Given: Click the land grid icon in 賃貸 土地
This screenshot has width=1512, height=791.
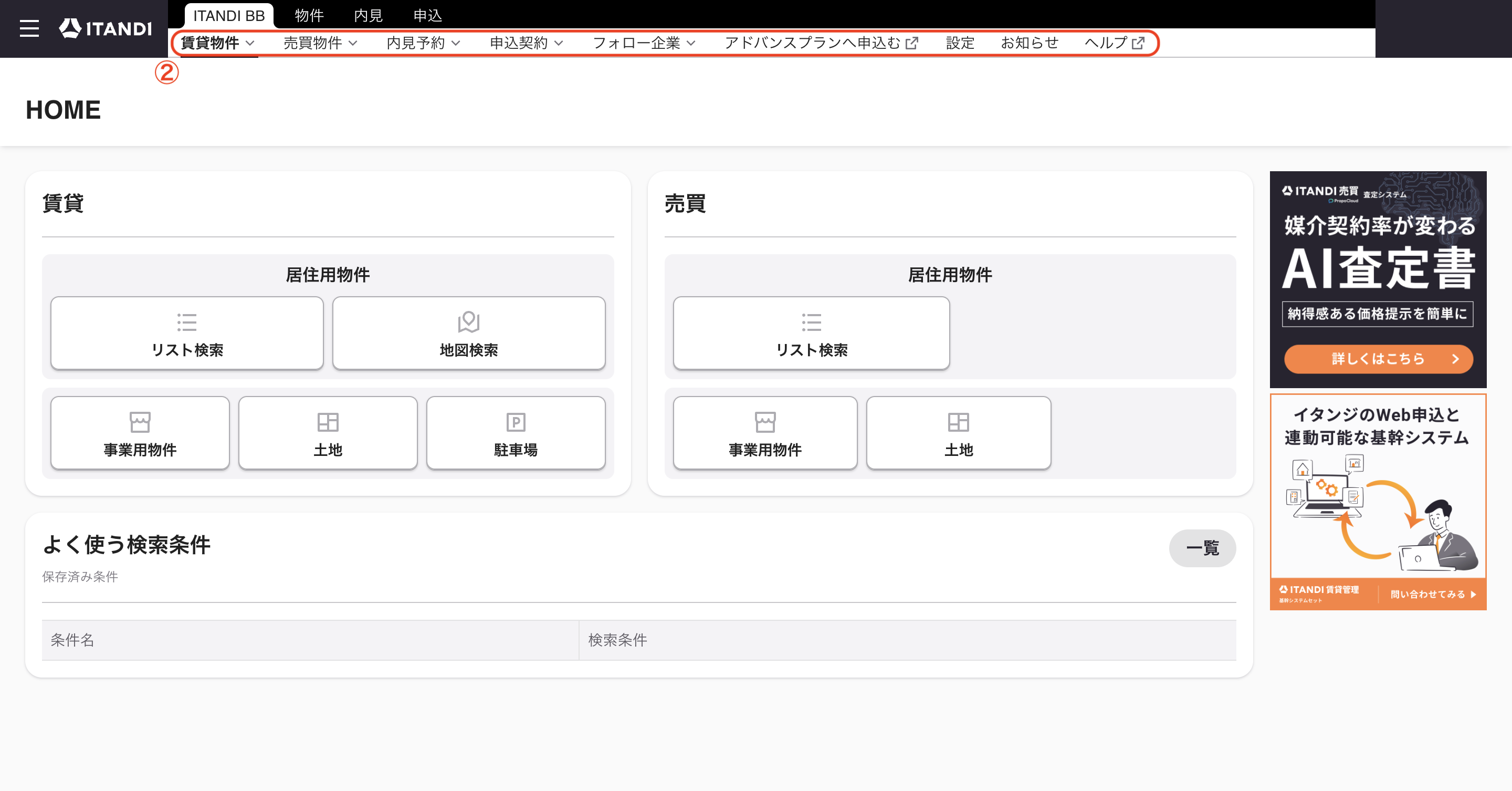Looking at the screenshot, I should pos(328,422).
